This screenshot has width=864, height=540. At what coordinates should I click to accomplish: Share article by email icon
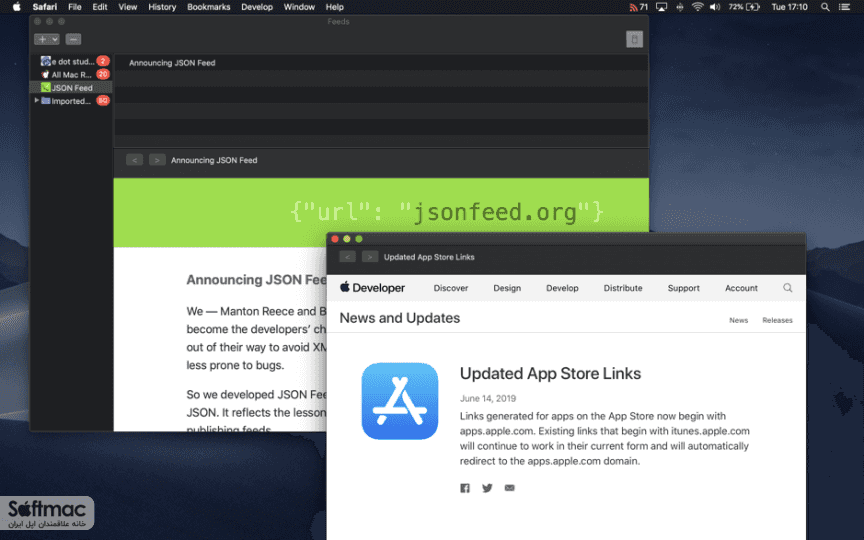pos(510,488)
